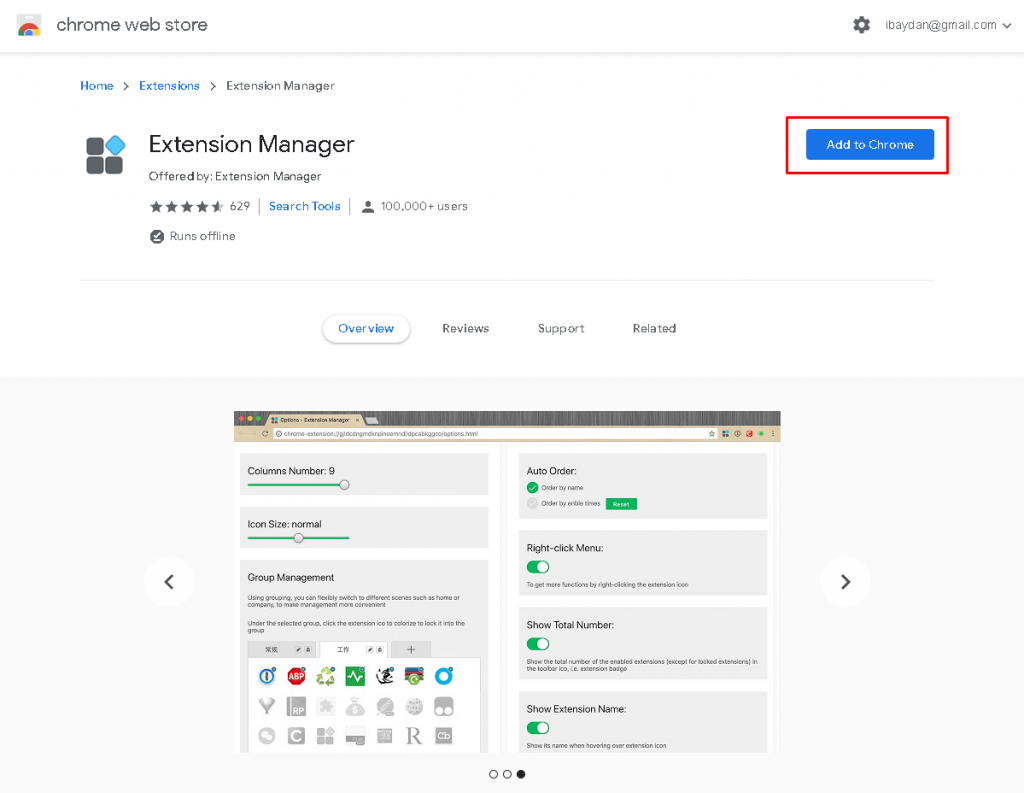The image size is (1024, 793).
Task: Check the Order by name option
Action: pos(532,487)
